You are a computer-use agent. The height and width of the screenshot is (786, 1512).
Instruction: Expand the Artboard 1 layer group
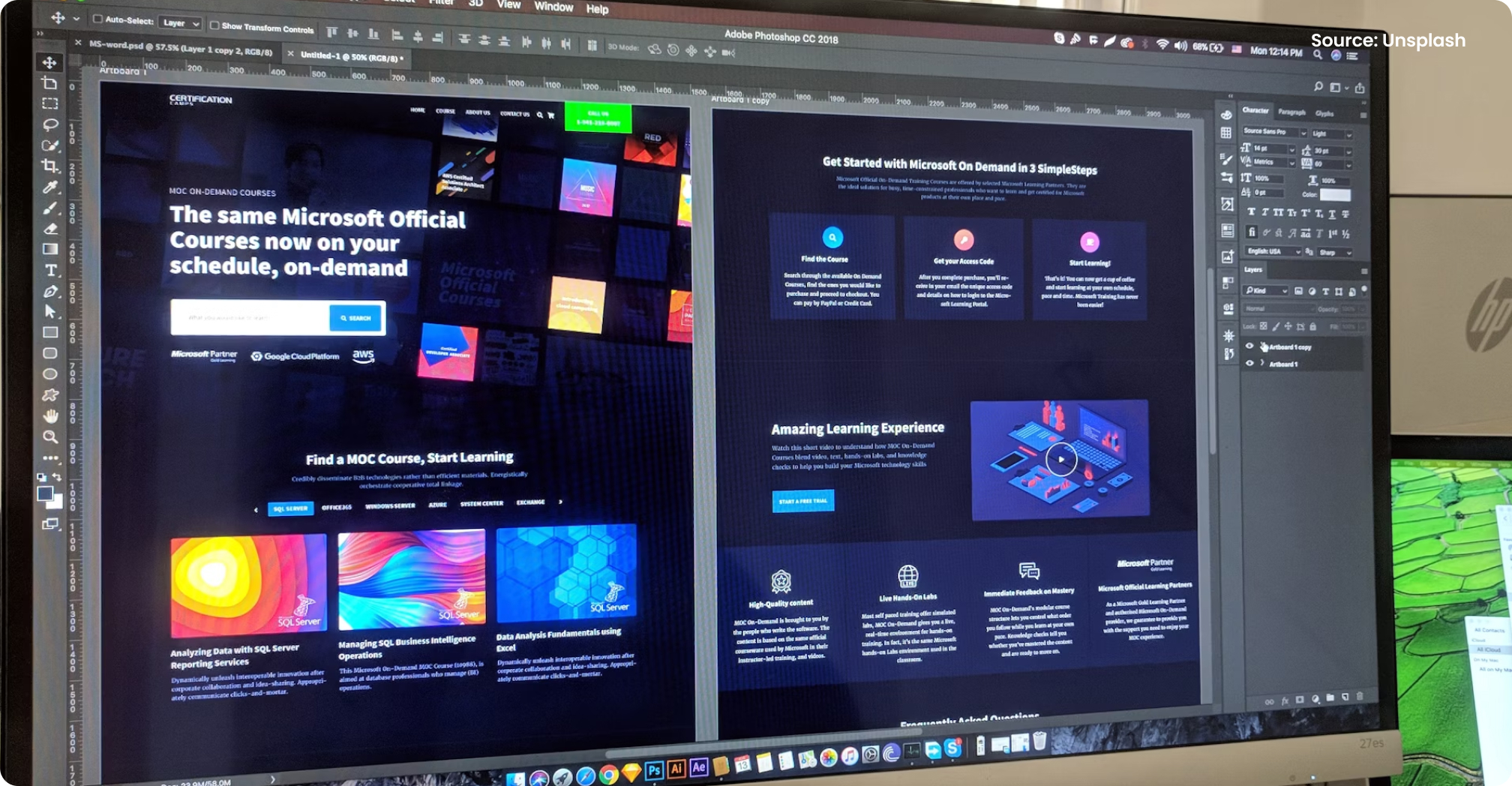tap(1262, 364)
